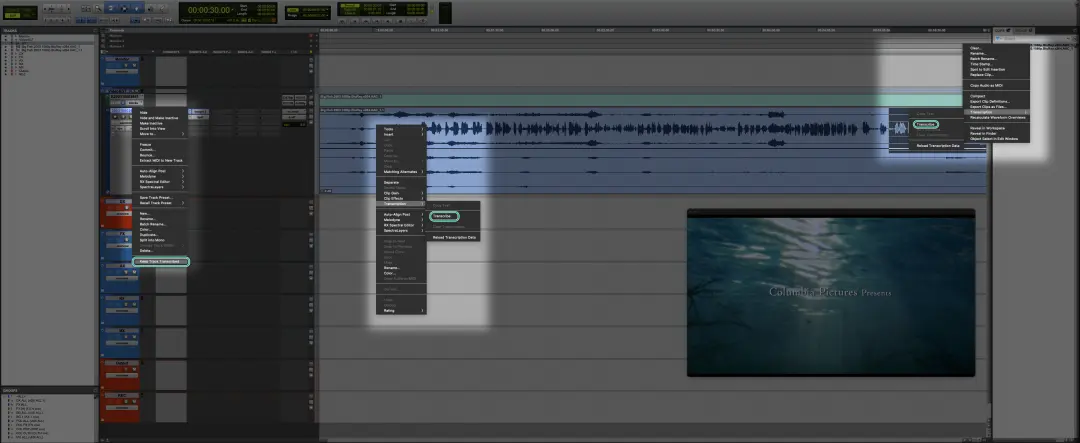Expand Auto-Align Post in track menu
This screenshot has width=1080, height=443.
tap(159, 171)
